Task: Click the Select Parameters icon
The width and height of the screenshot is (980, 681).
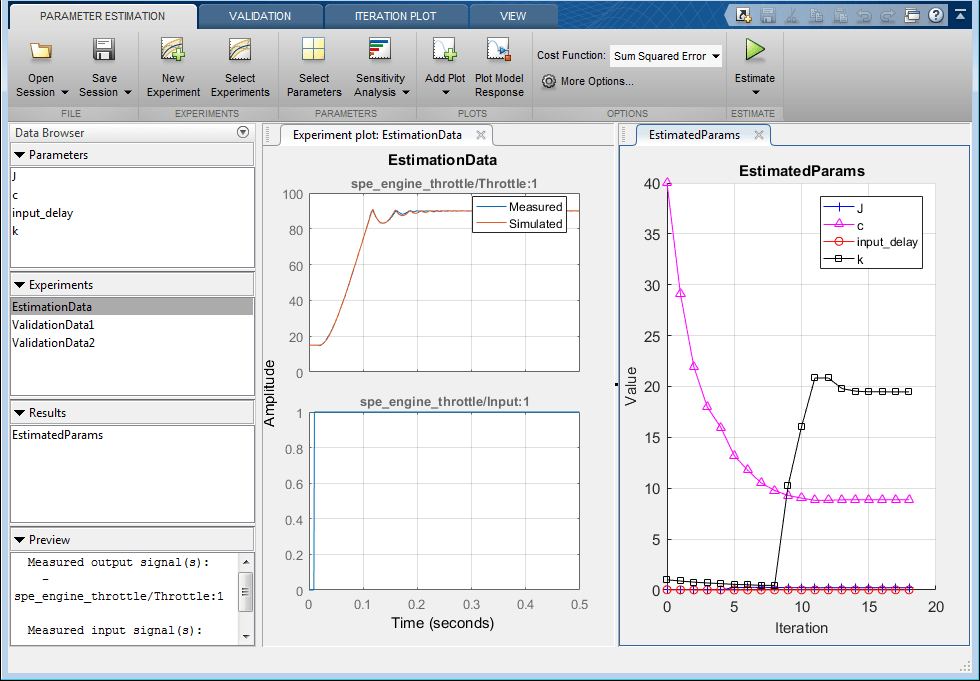Action: (x=313, y=51)
